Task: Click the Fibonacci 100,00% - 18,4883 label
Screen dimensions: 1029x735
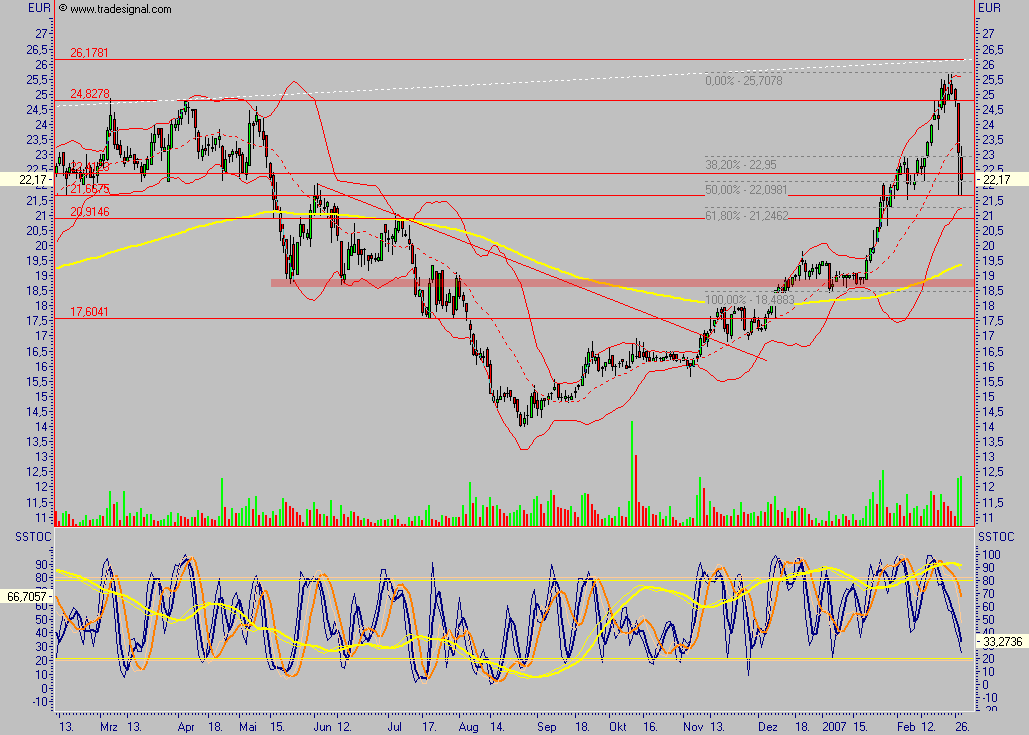Action: tap(749, 300)
